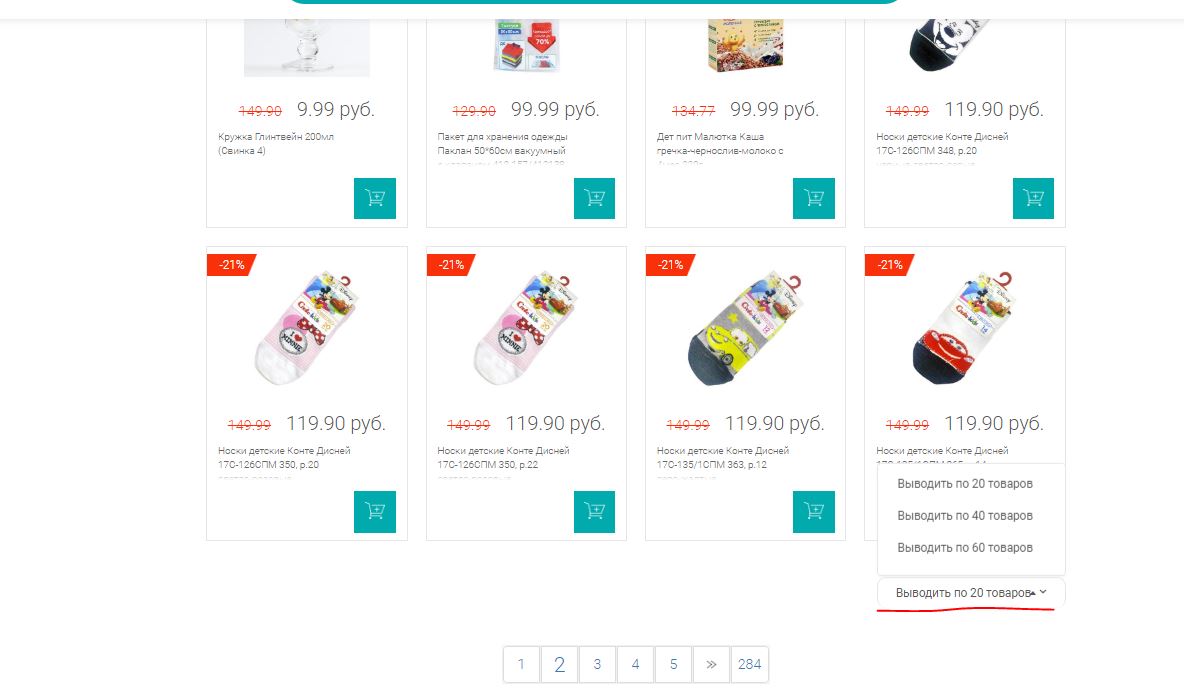Go to next pages with » arrow
The width and height of the screenshot is (1184, 697).
(x=711, y=665)
